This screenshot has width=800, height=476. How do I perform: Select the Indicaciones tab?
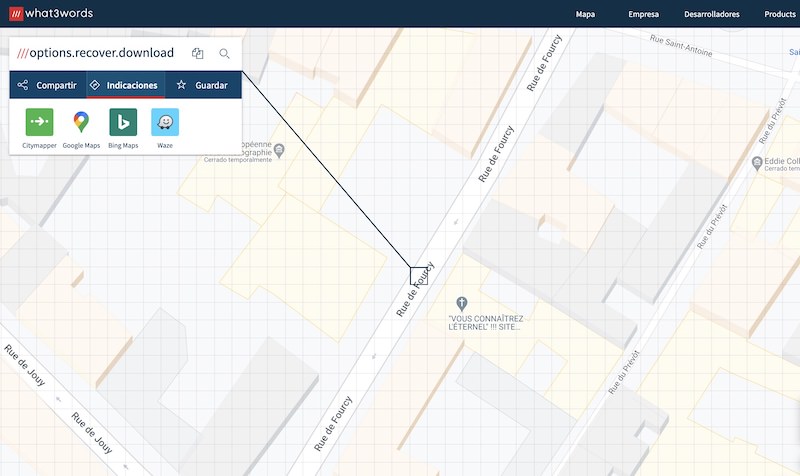(x=126, y=85)
